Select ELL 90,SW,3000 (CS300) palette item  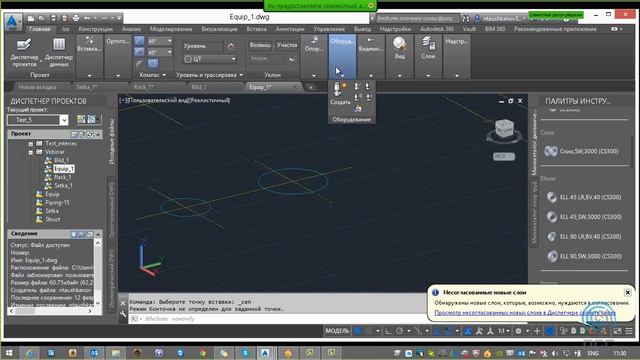(584, 256)
